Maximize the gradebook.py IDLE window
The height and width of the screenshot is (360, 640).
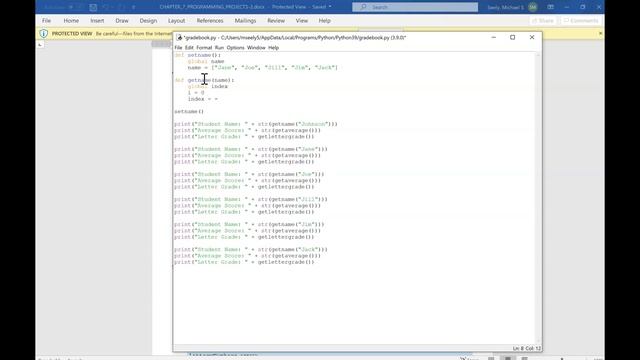tap(513, 37)
